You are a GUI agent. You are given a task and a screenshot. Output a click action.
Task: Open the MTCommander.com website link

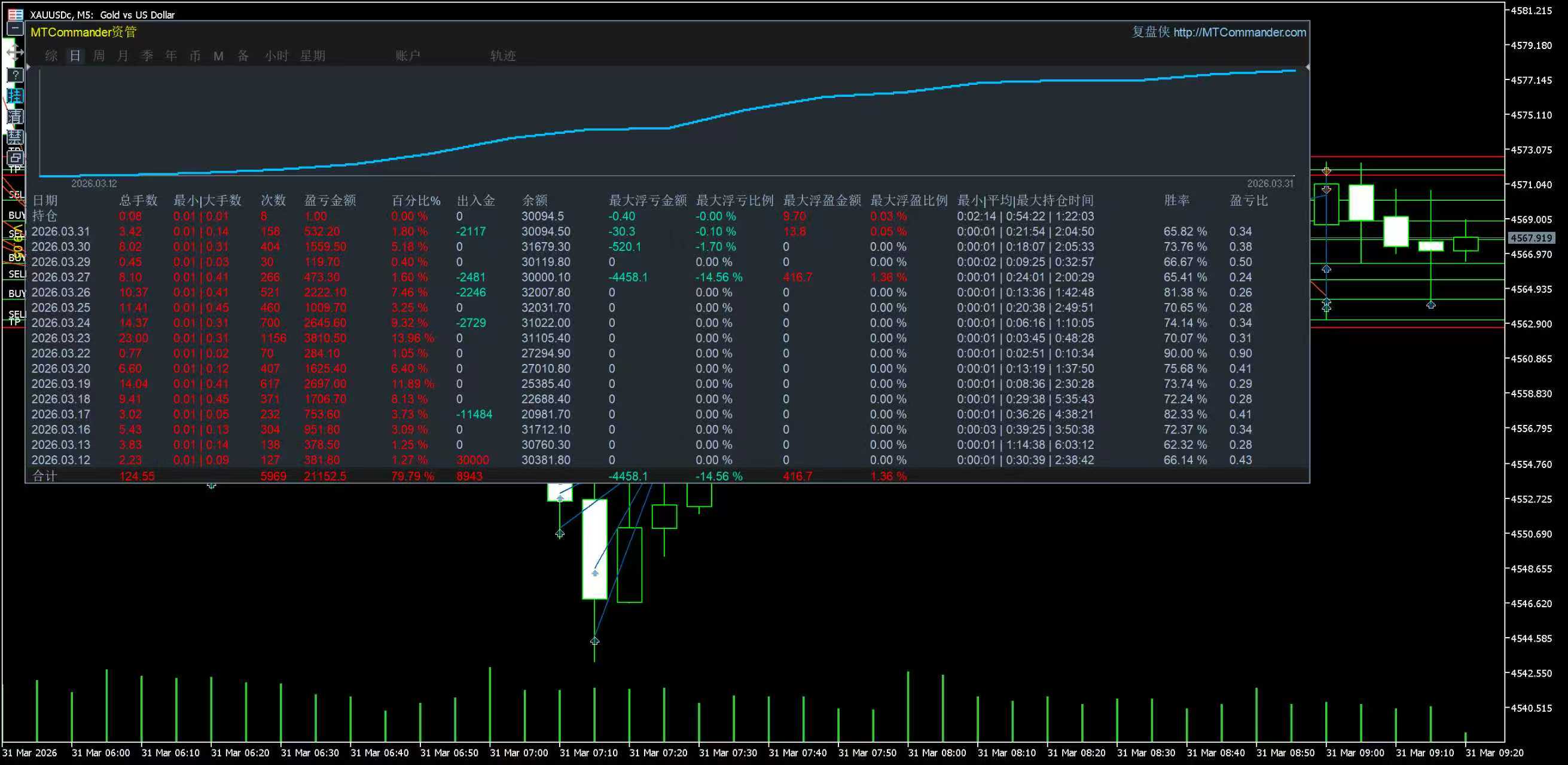tap(1238, 32)
